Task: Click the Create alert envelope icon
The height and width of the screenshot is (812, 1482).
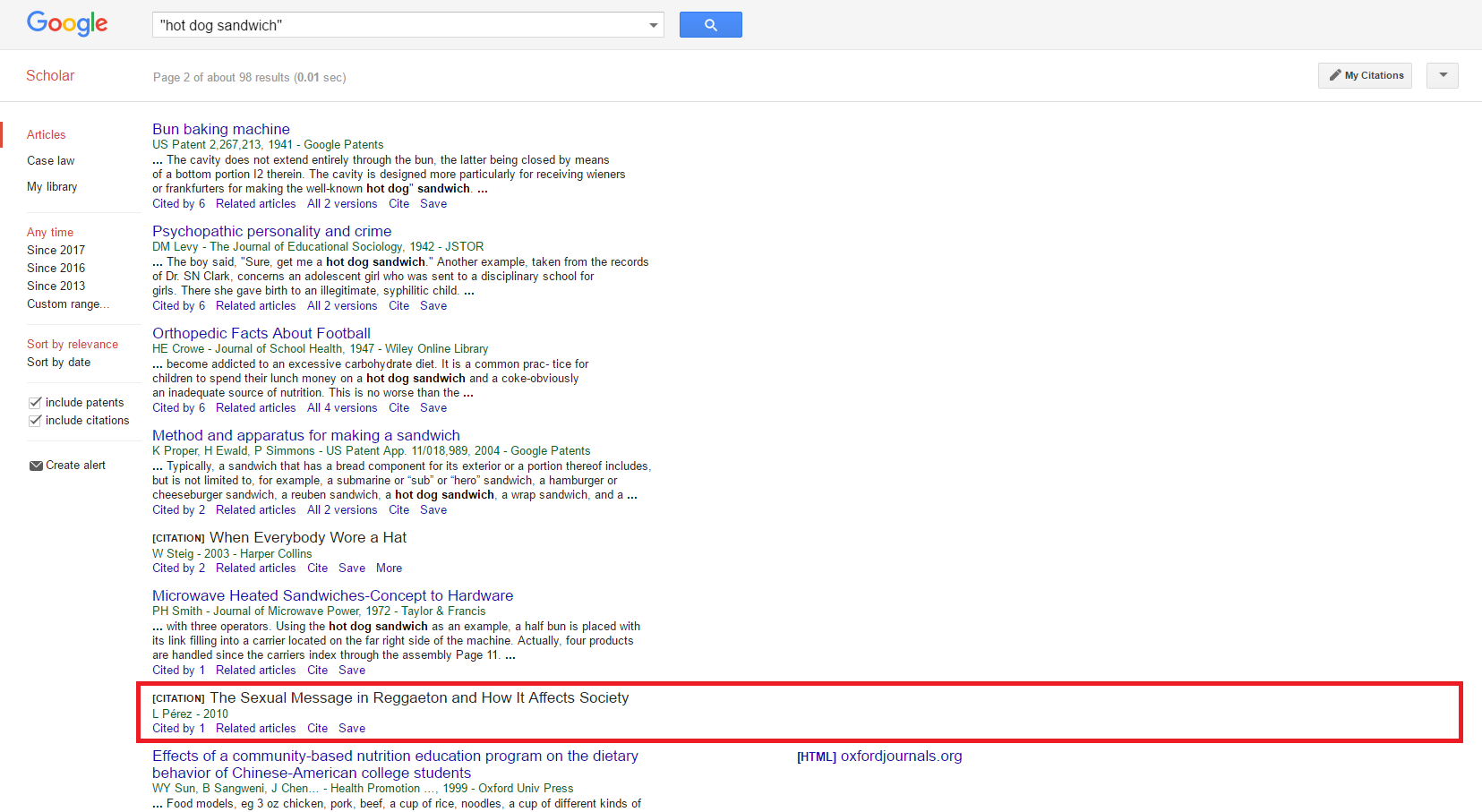Action: (x=36, y=466)
